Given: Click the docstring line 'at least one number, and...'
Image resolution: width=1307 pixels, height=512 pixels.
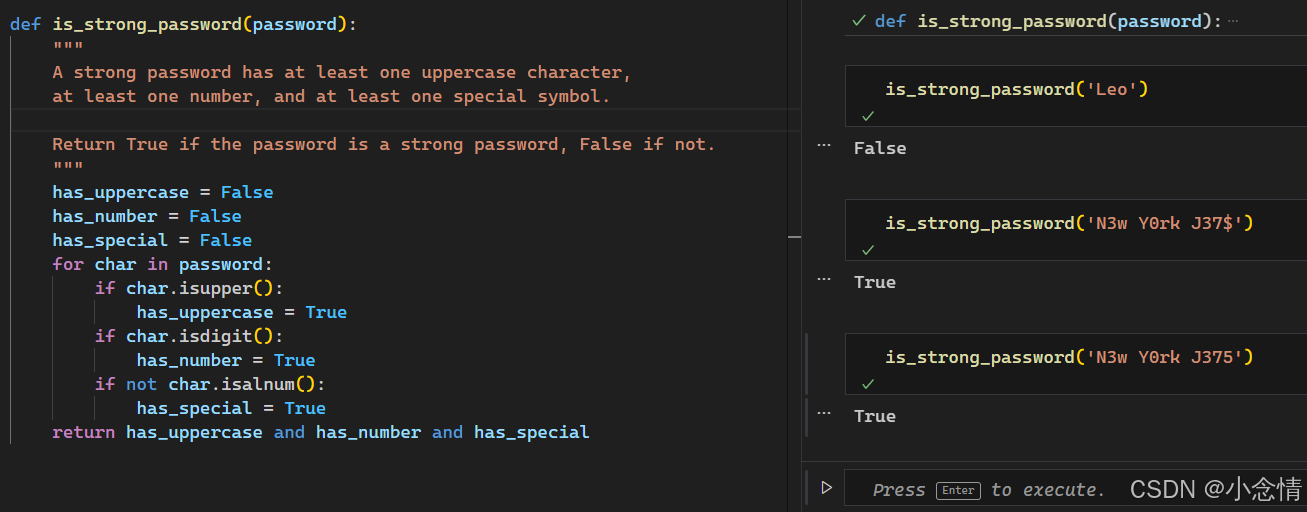Looking at the screenshot, I should pyautogui.click(x=331, y=96).
